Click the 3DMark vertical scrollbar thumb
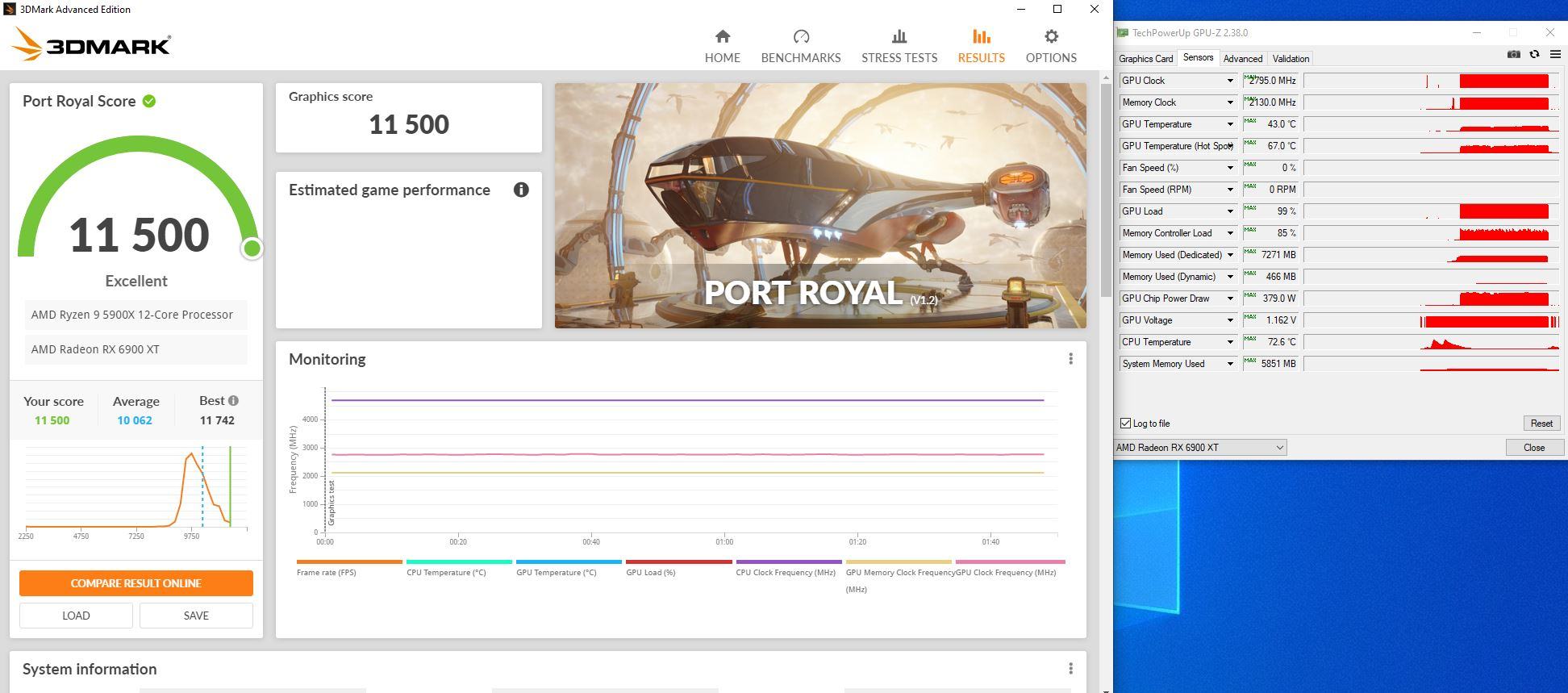The image size is (1568, 693). [1105, 190]
